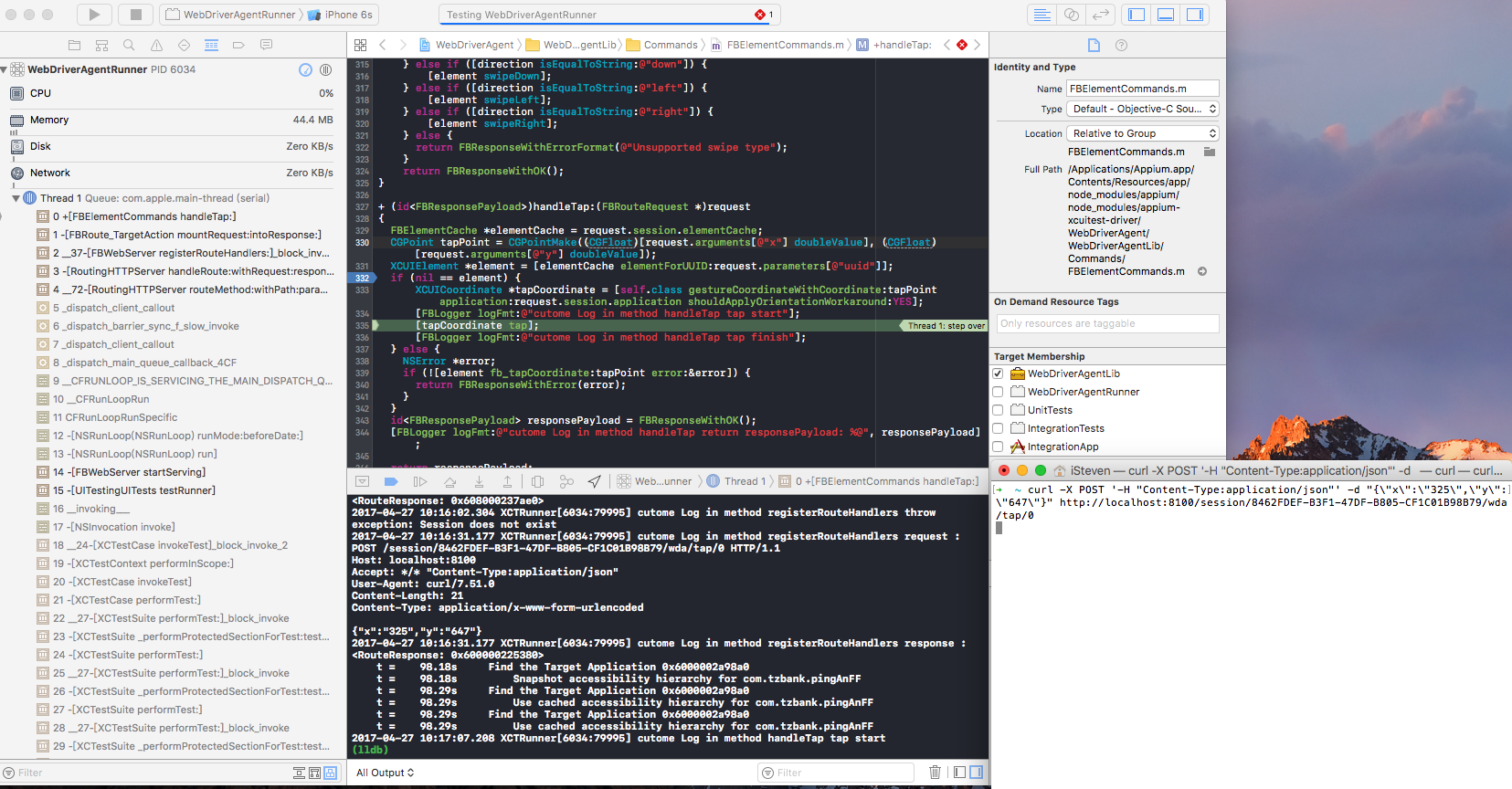Screen dimensions: 1512x789
Task: Collapse the WebDriverAgentRunner process tree
Action: pos(5,69)
